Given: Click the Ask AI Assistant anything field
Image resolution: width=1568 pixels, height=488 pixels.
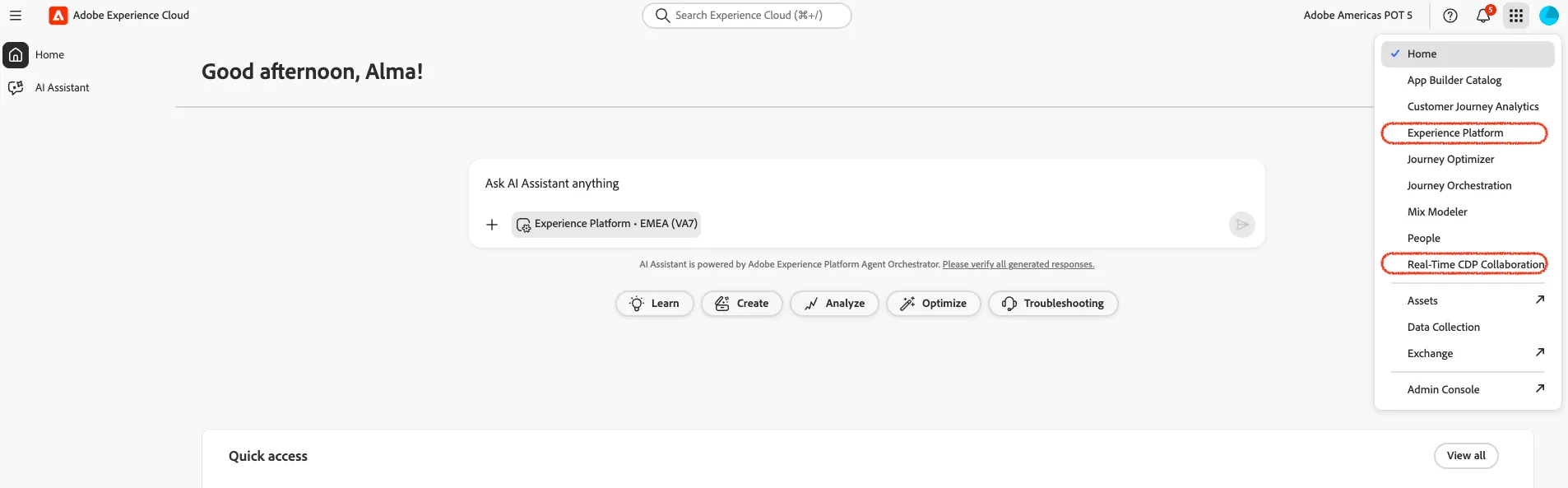Looking at the screenshot, I should tap(866, 184).
